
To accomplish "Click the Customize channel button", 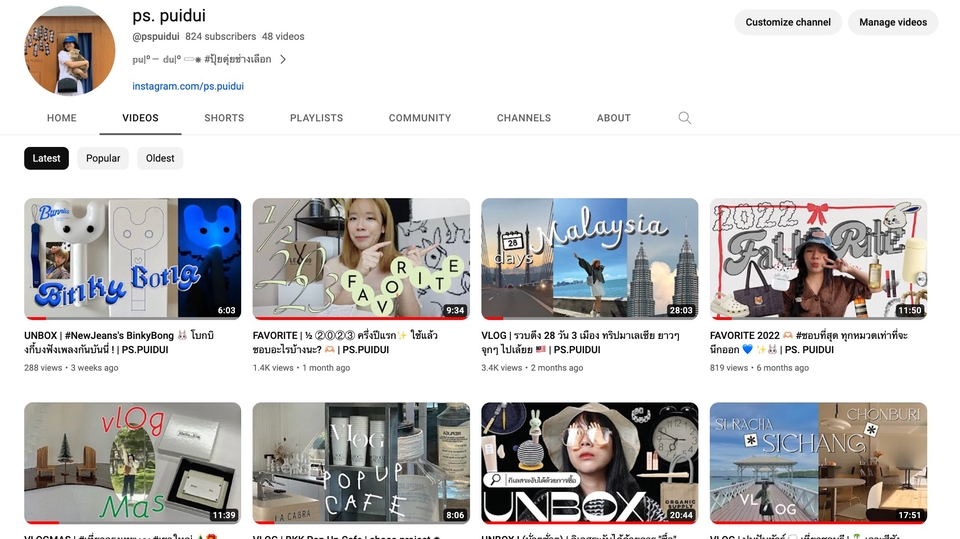I will 788,22.
